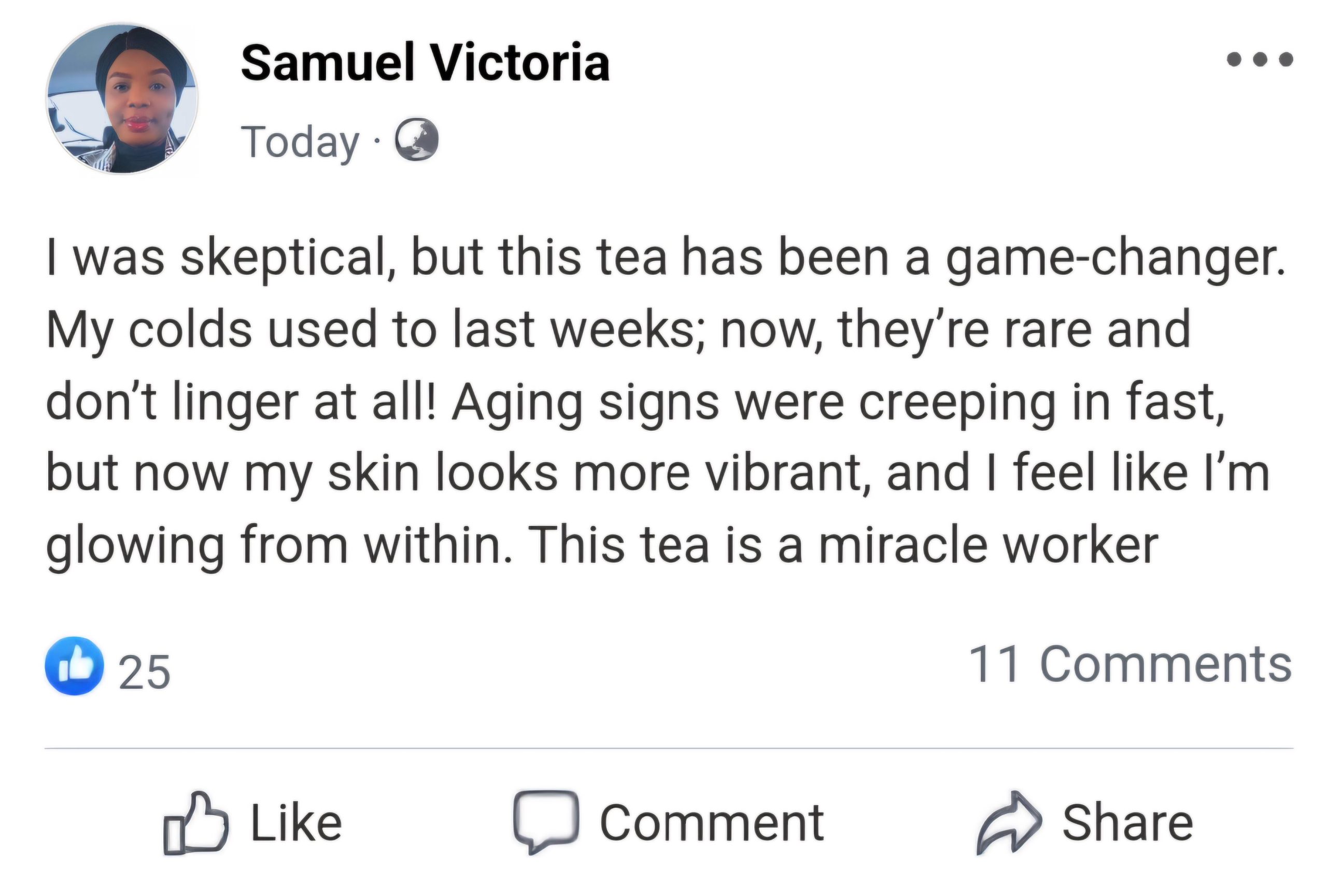Click the thumbs-up outline icon
Image resolution: width=1327 pixels, height=896 pixels.
click(x=196, y=822)
